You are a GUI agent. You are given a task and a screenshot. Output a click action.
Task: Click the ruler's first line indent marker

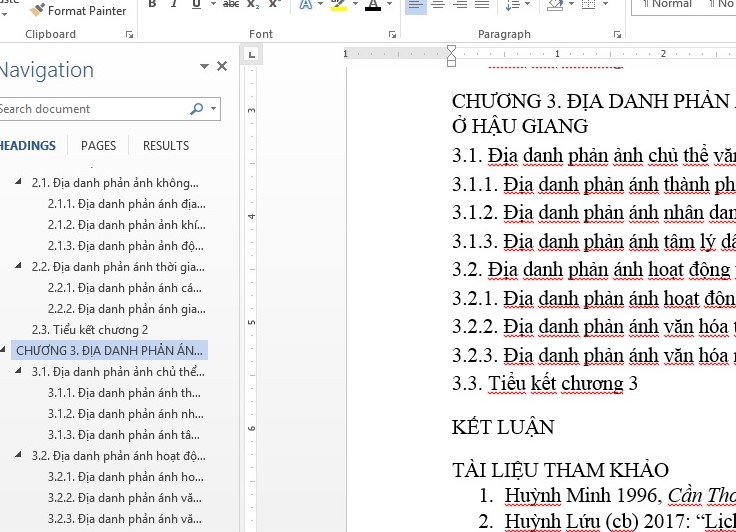[451, 50]
